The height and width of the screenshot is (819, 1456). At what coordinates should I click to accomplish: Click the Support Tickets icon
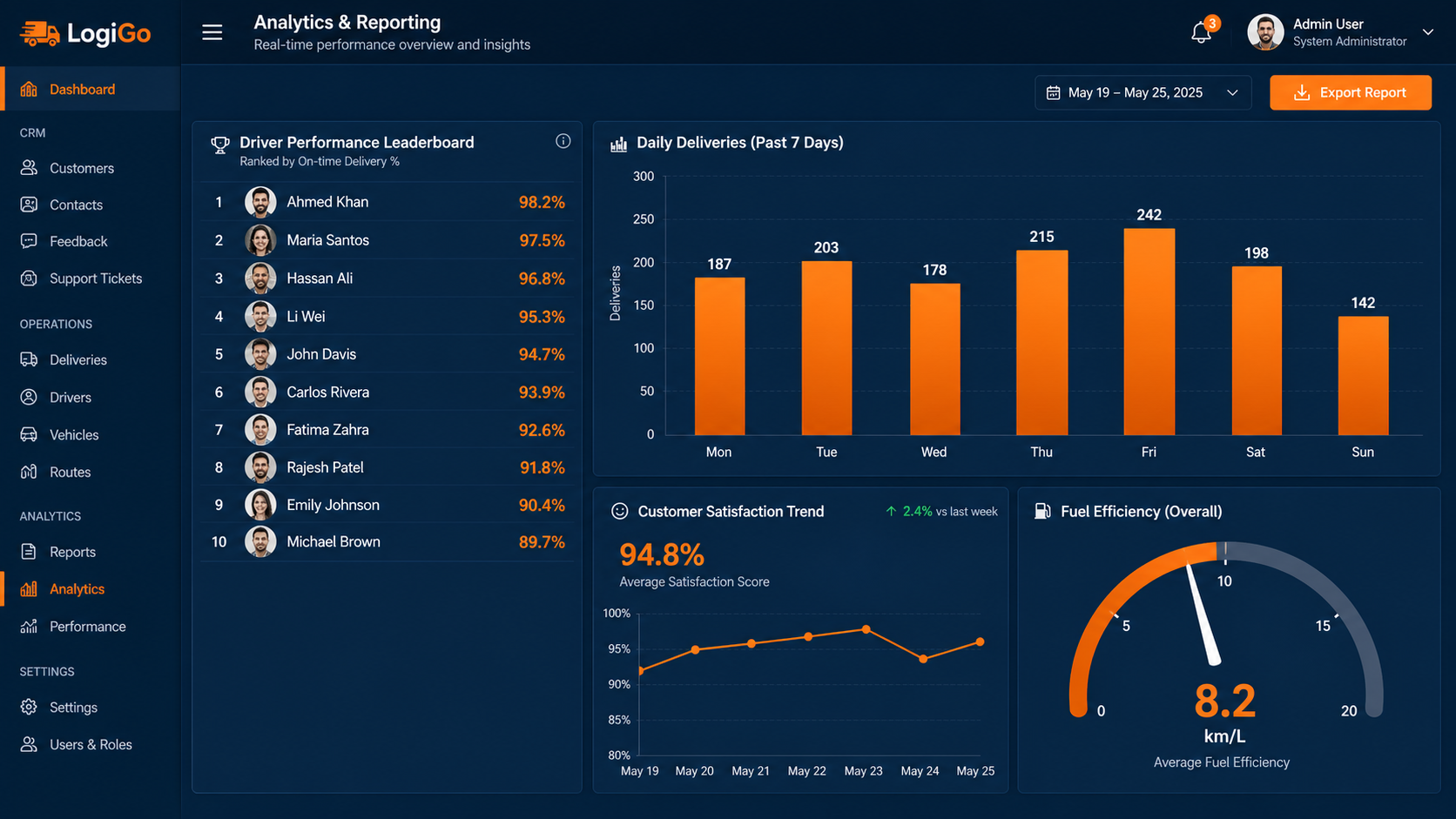(29, 279)
